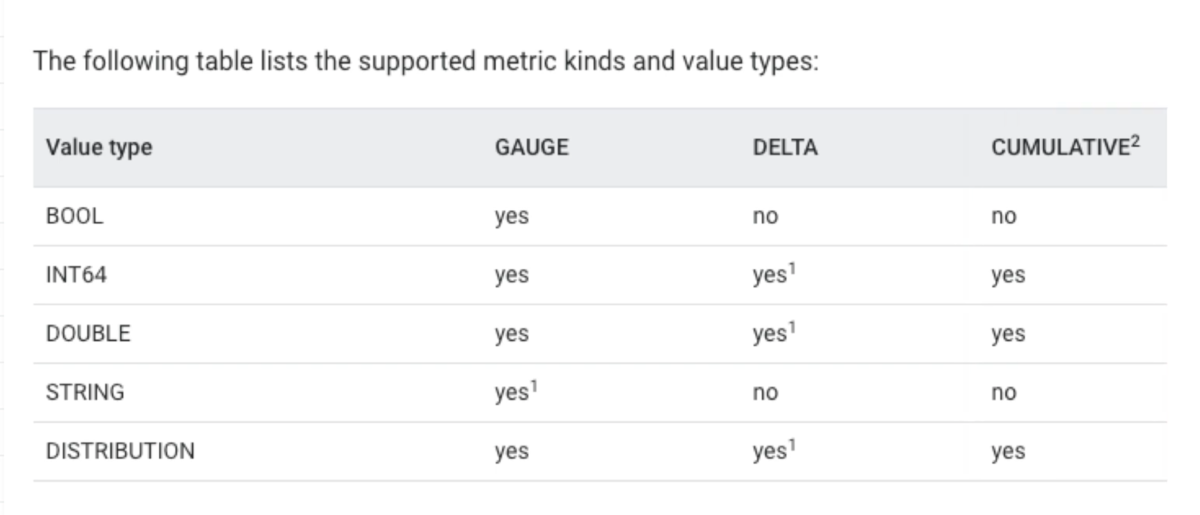Click the DELTA column header
Image resolution: width=1200 pixels, height=515 pixels.
click(x=785, y=148)
